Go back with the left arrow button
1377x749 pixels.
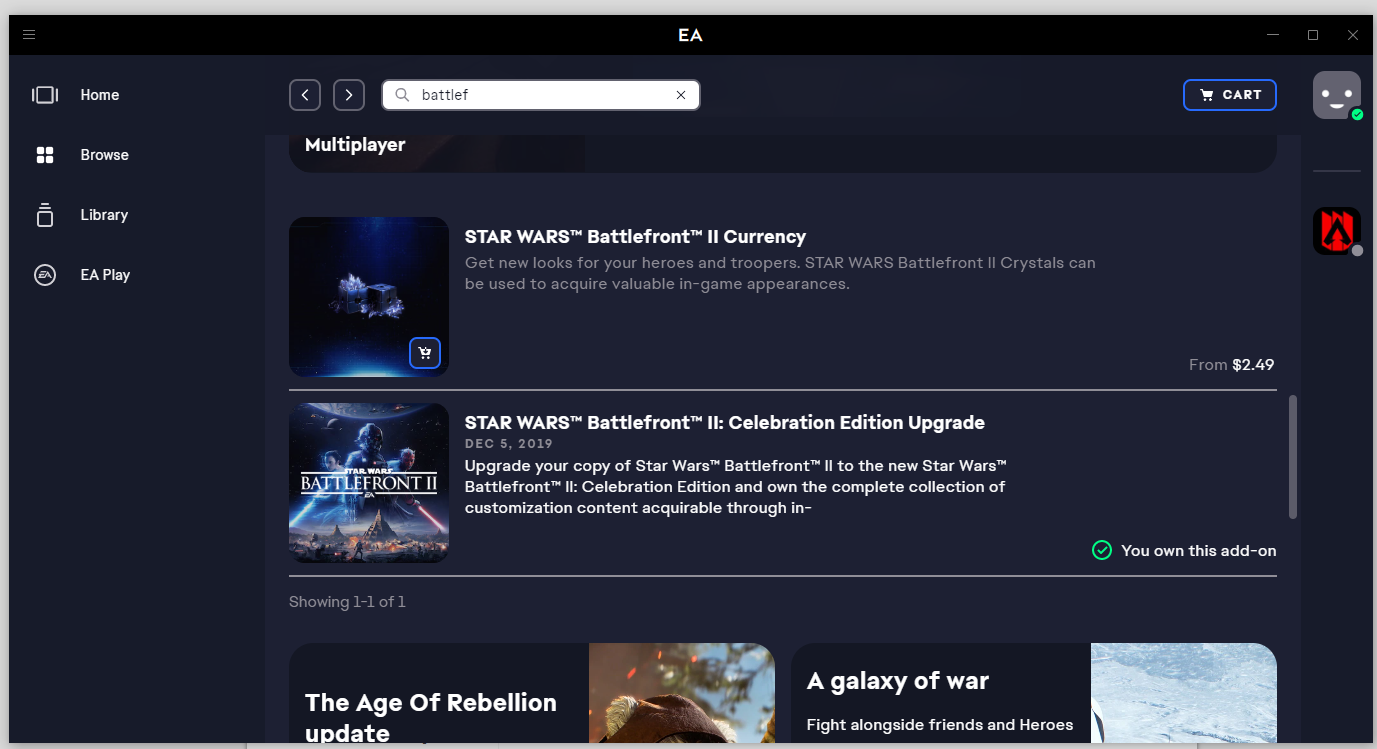click(305, 95)
